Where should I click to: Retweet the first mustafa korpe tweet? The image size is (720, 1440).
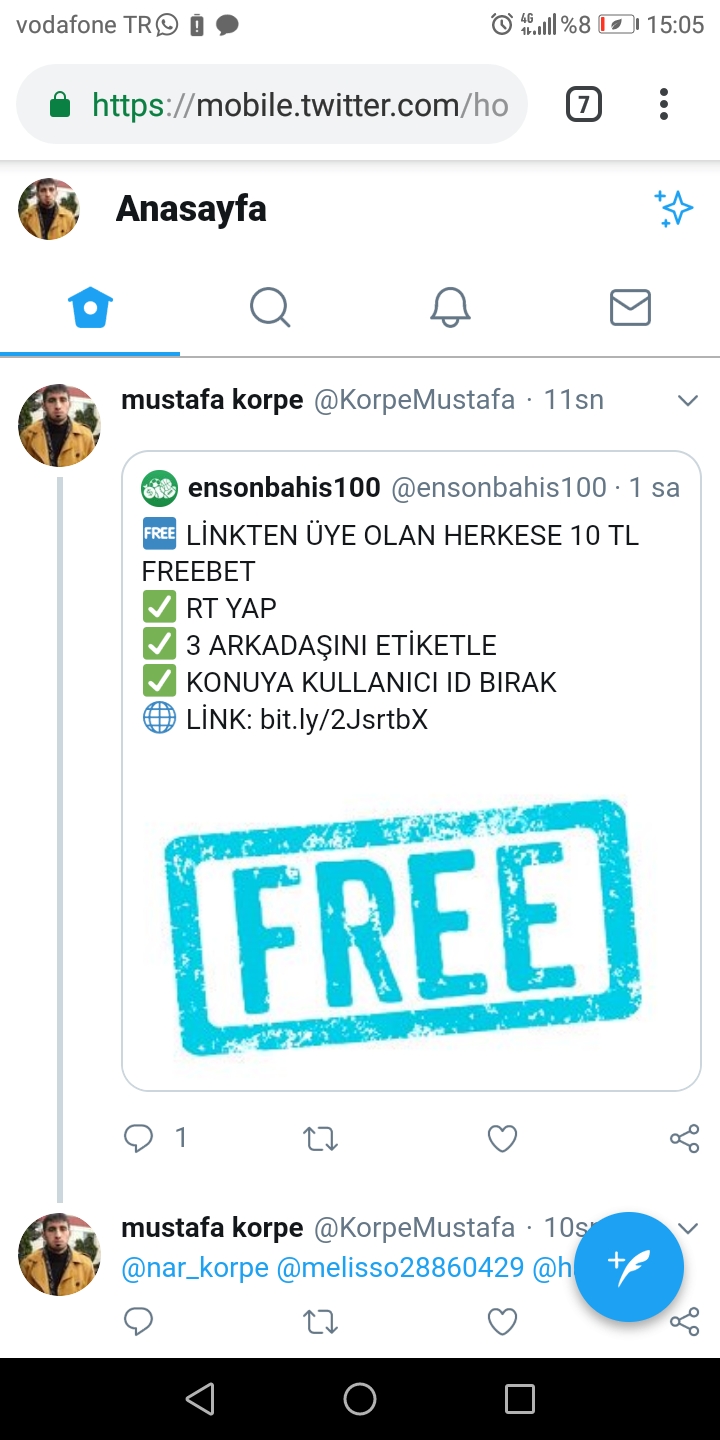pyautogui.click(x=320, y=1138)
